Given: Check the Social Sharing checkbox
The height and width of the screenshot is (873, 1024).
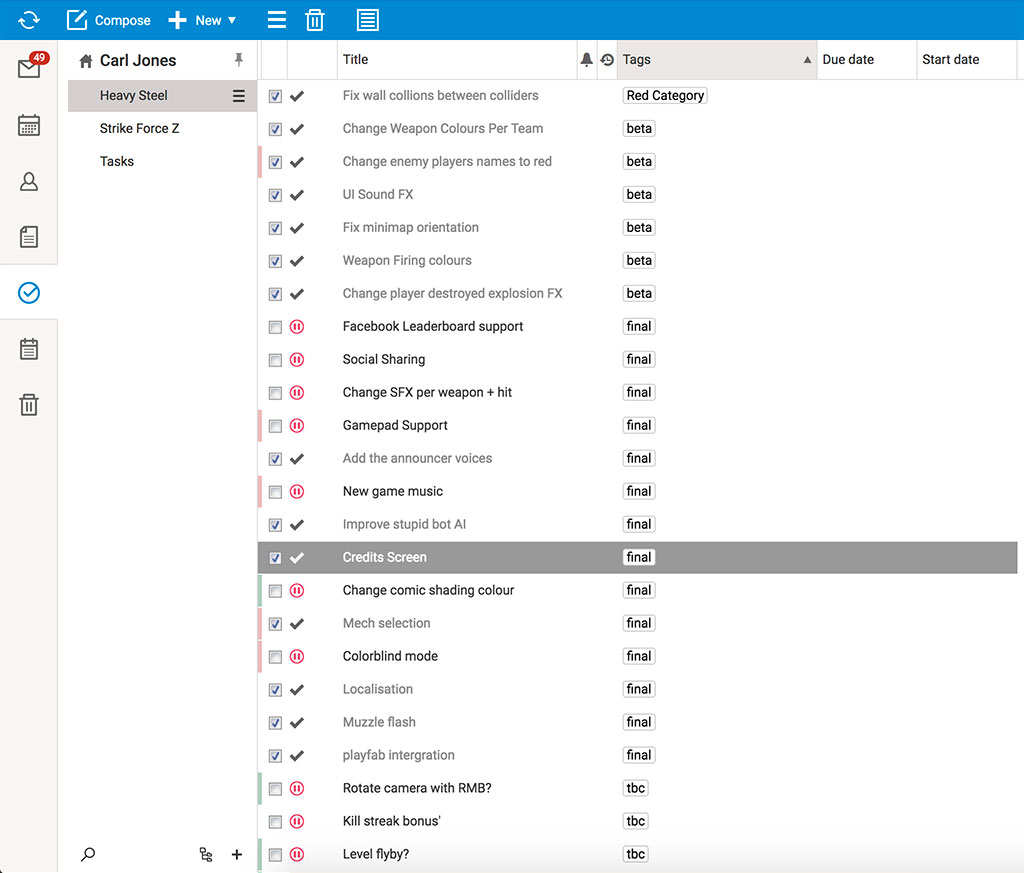Looking at the screenshot, I should (275, 360).
